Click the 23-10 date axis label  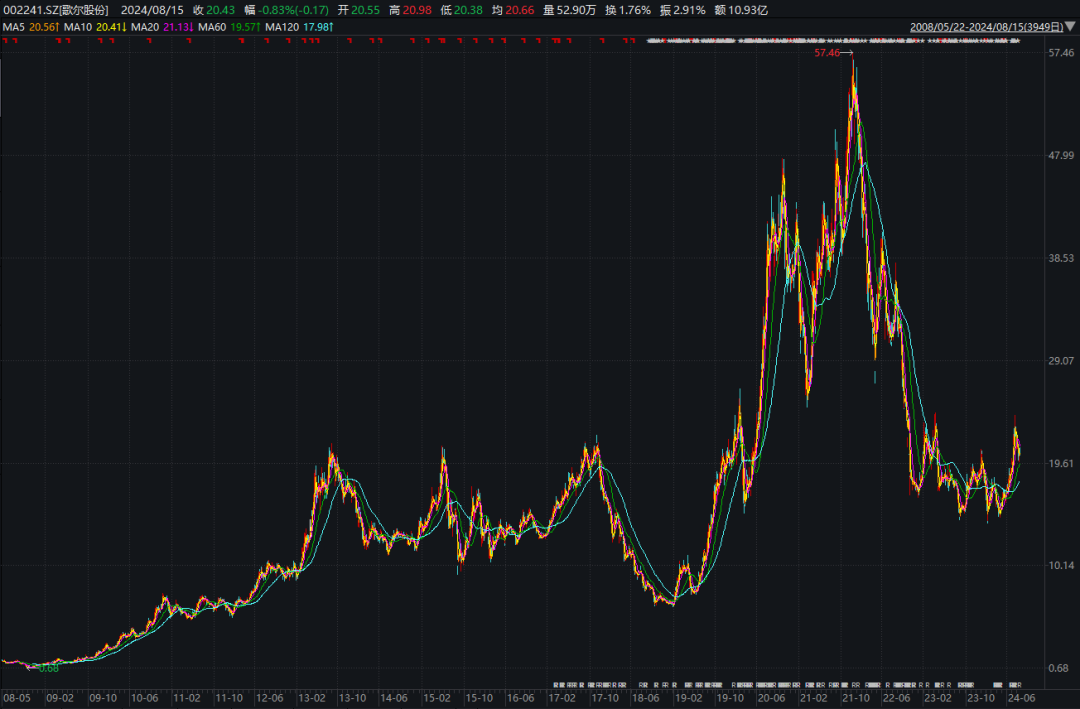[980, 698]
